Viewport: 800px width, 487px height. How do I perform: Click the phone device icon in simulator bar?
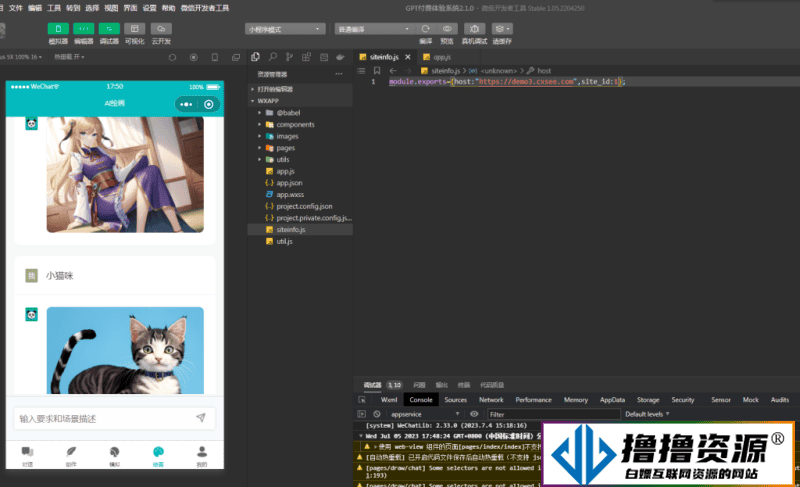215,57
